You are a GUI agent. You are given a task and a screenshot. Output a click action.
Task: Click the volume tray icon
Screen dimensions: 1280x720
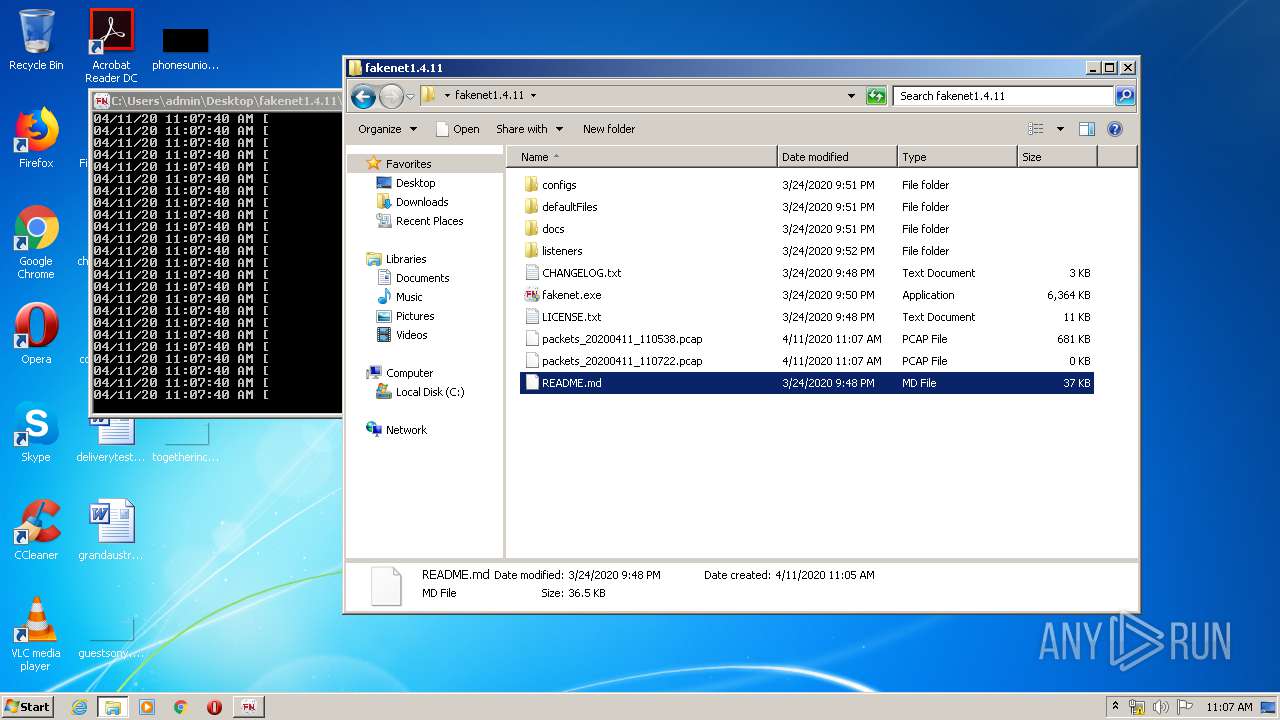[x=1161, y=707]
